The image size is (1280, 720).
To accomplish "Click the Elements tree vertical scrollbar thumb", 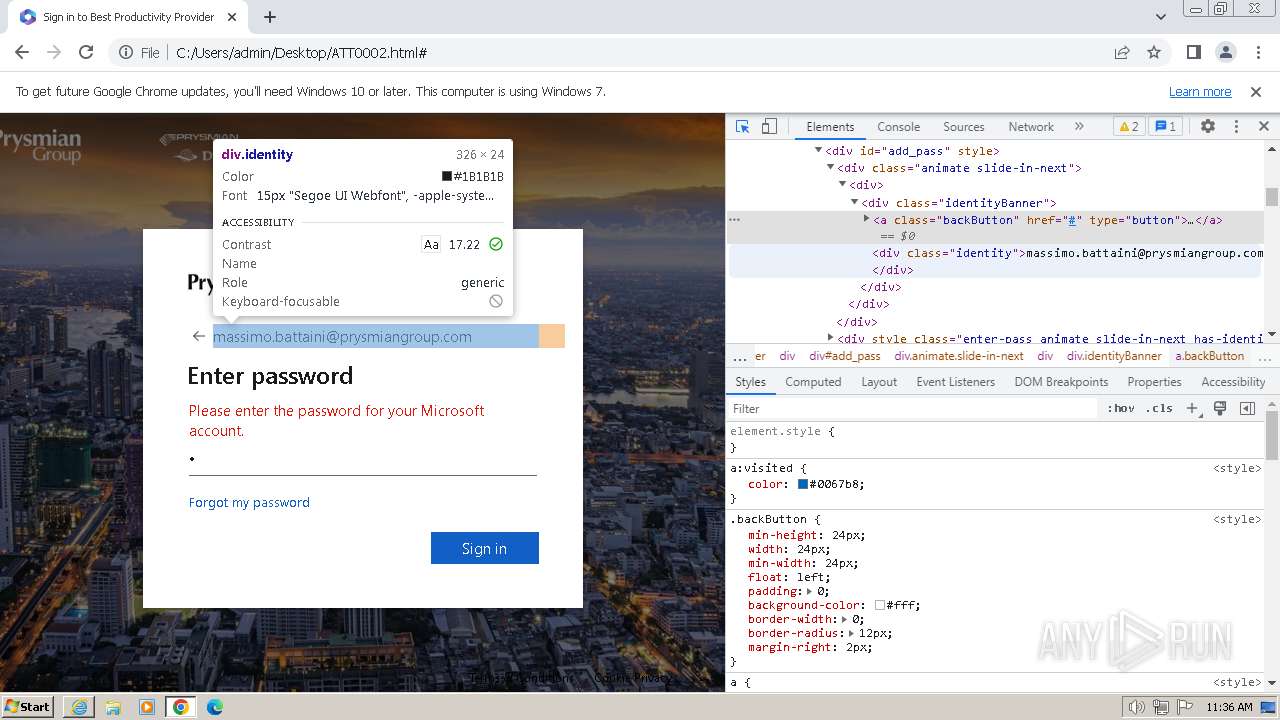I will [1272, 196].
